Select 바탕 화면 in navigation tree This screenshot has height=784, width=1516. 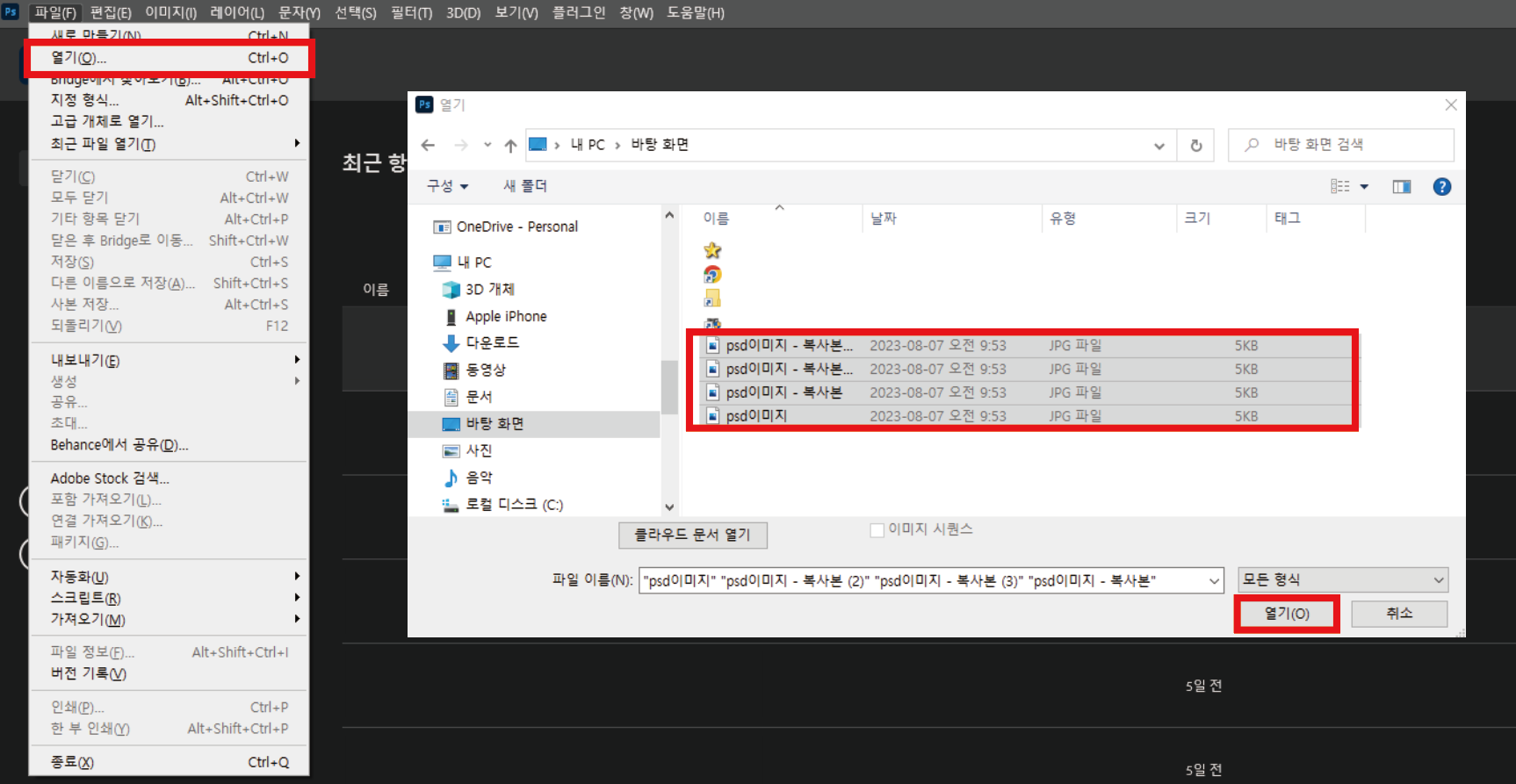point(534,424)
